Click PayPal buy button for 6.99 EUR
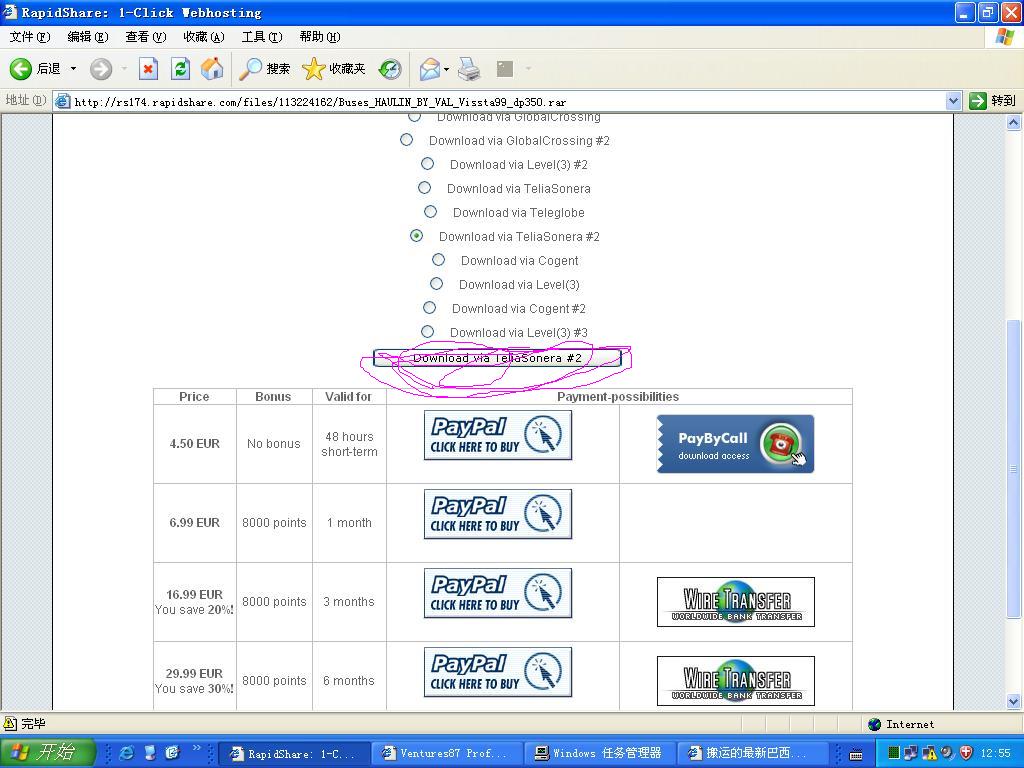 point(497,514)
